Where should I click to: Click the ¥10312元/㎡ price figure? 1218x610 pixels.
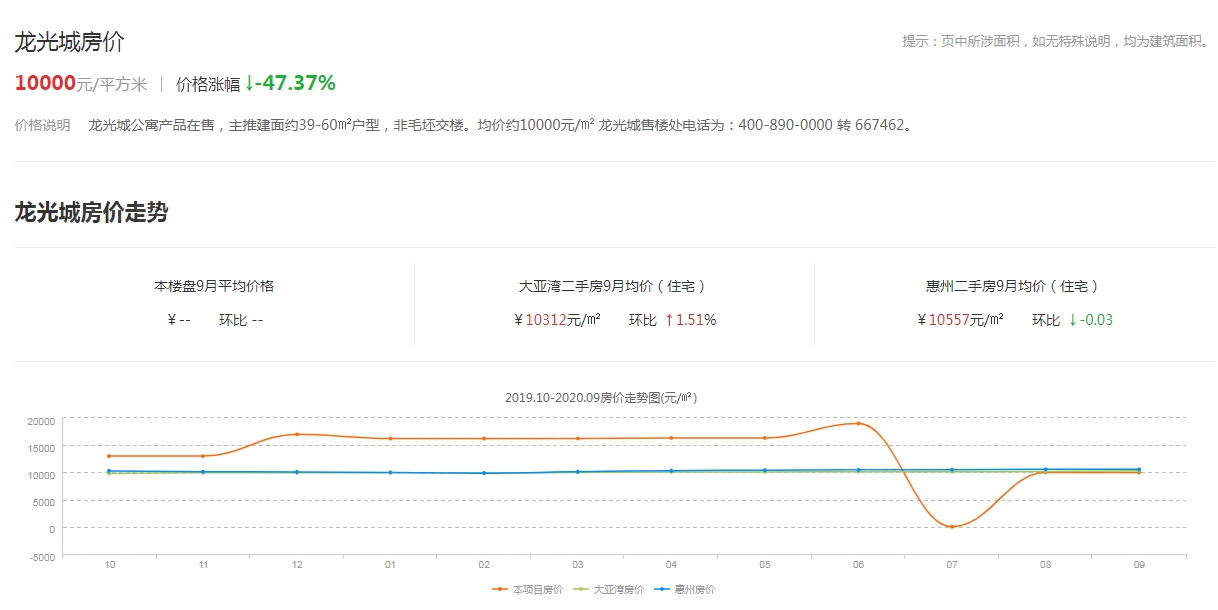[557, 320]
